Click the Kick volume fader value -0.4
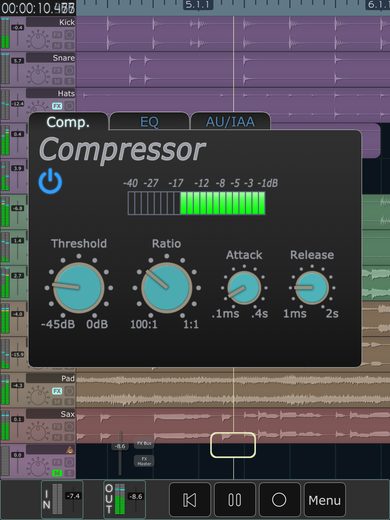The image size is (390, 520). [x=17, y=28]
